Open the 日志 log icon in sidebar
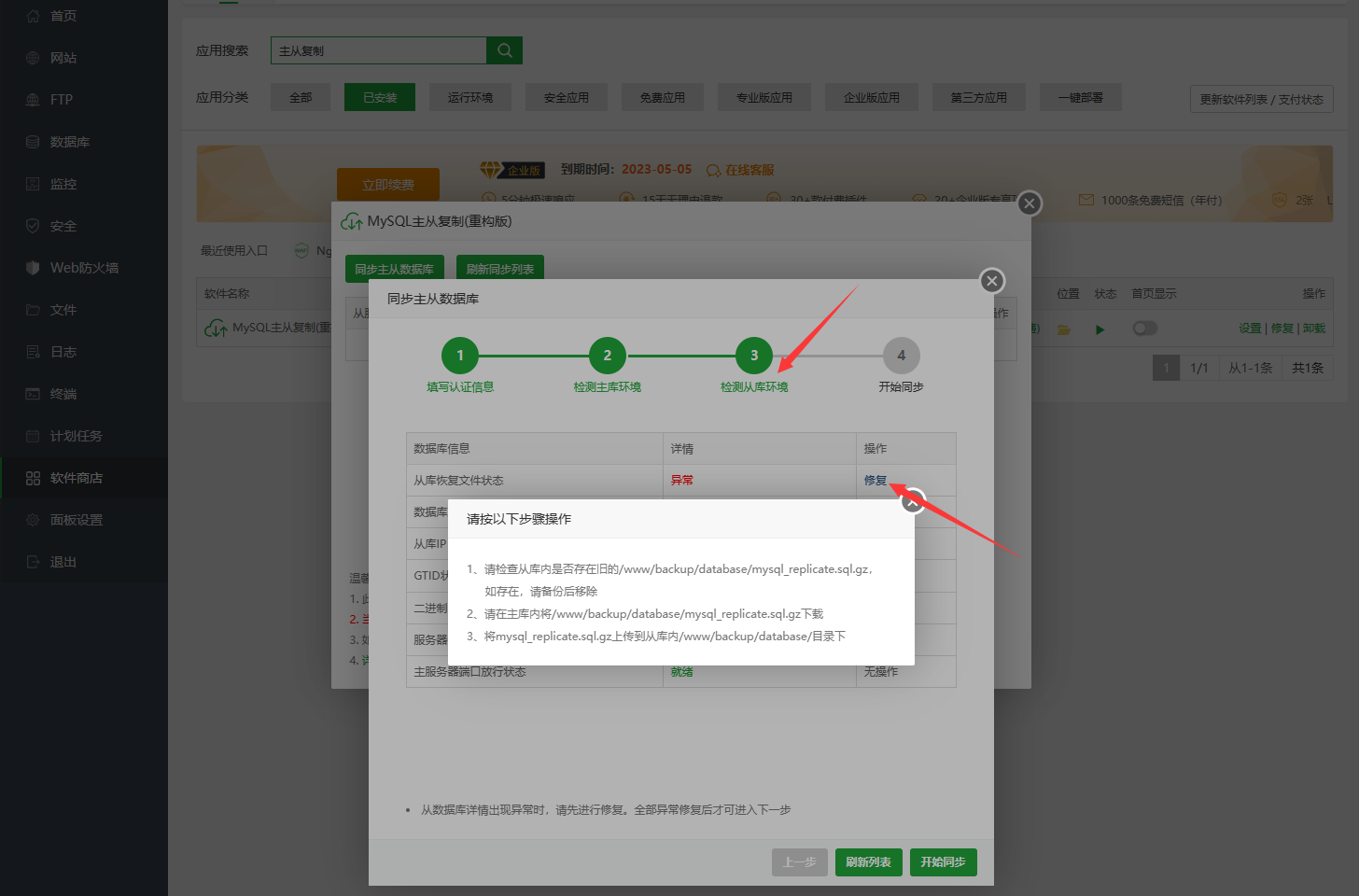The width and height of the screenshot is (1359, 896). [x=33, y=352]
